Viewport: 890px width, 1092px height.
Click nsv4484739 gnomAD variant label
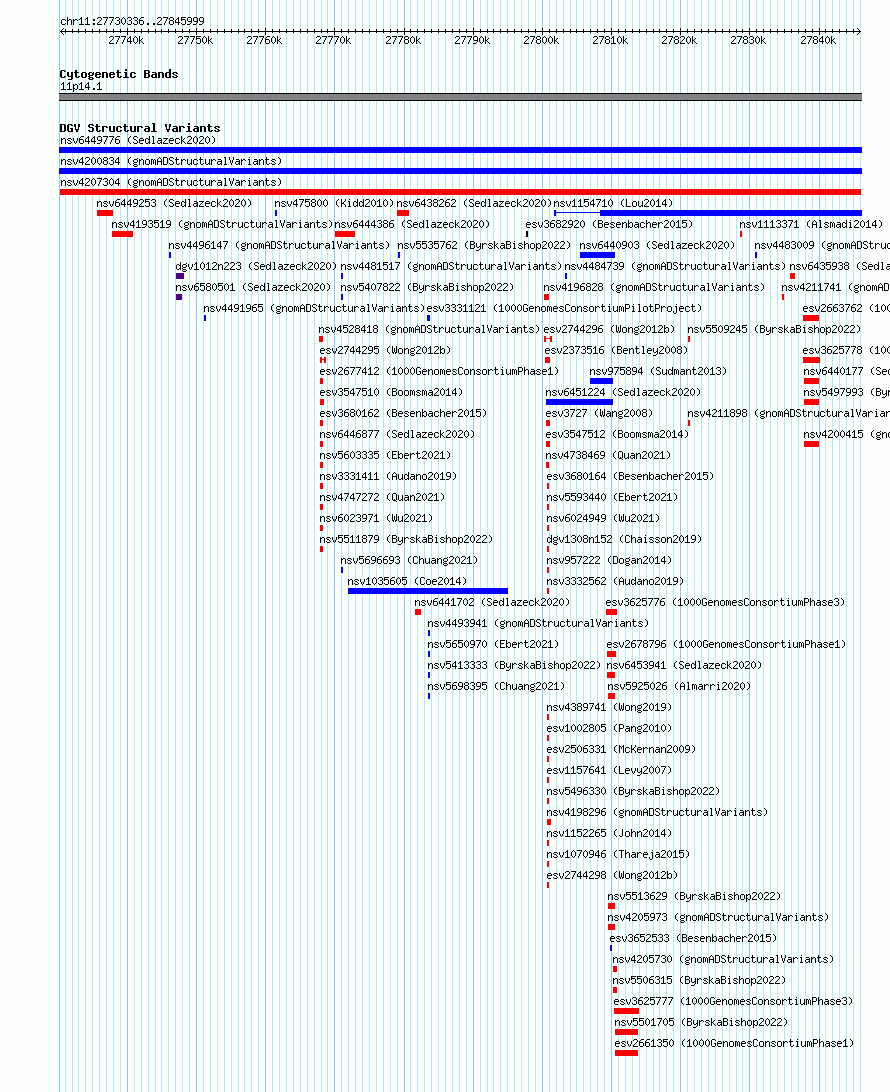pos(676,265)
